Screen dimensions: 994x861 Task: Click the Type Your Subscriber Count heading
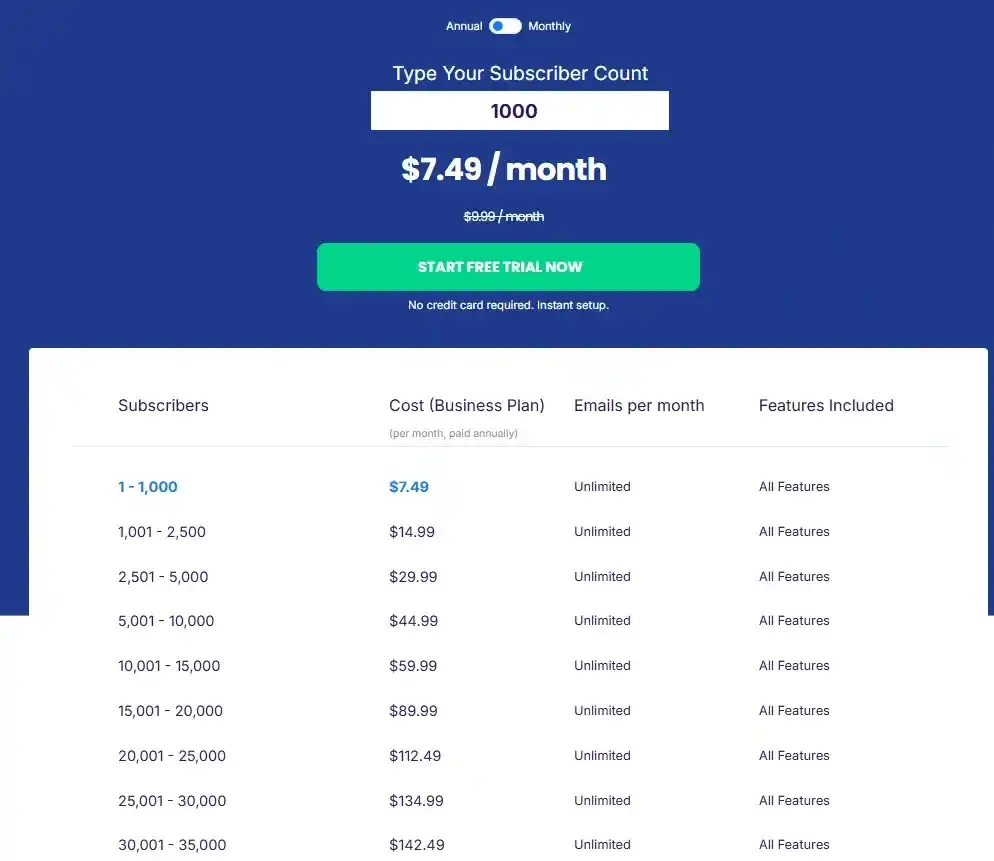(x=519, y=73)
